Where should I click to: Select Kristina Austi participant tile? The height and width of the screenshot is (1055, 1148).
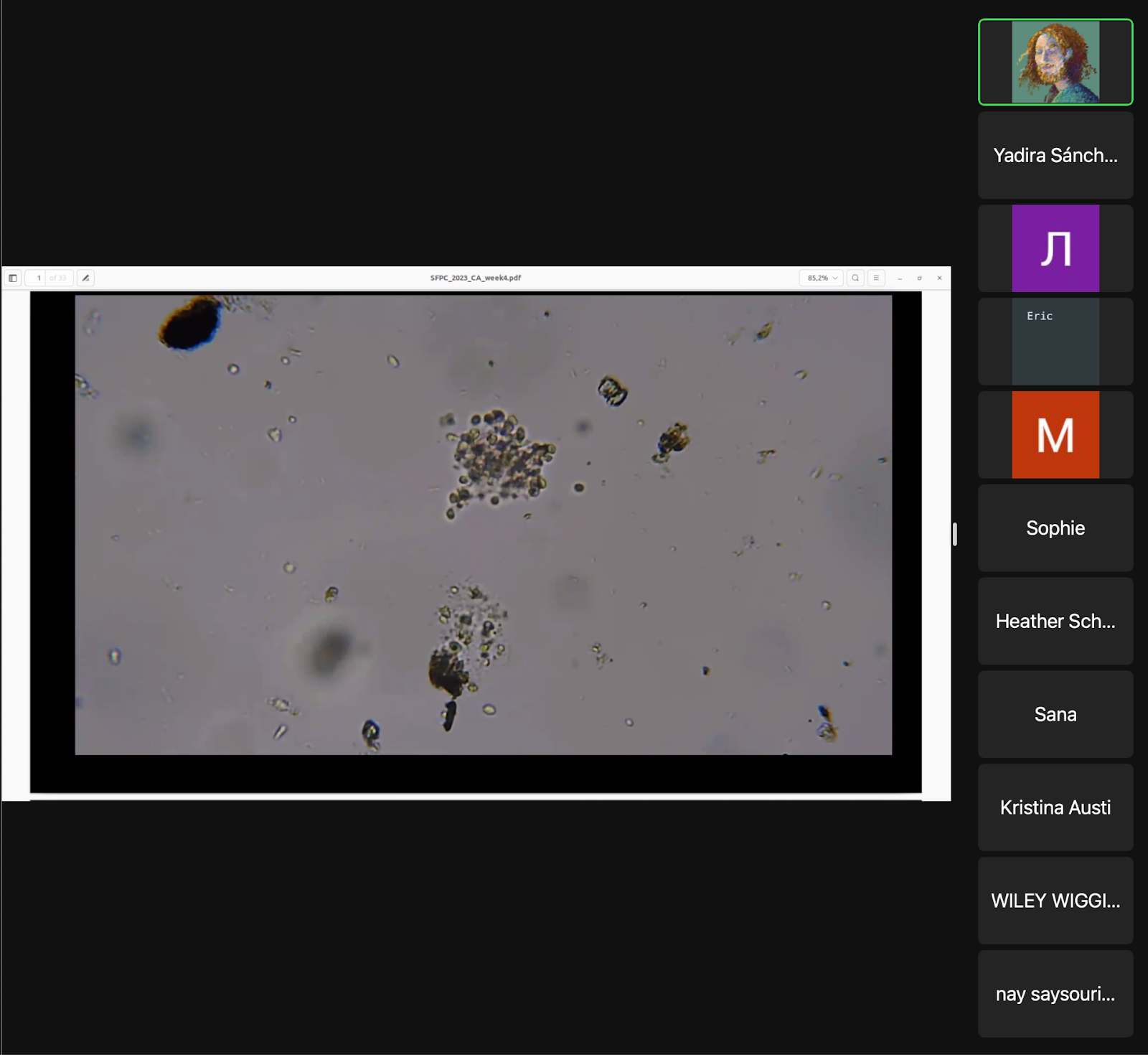[x=1055, y=807]
